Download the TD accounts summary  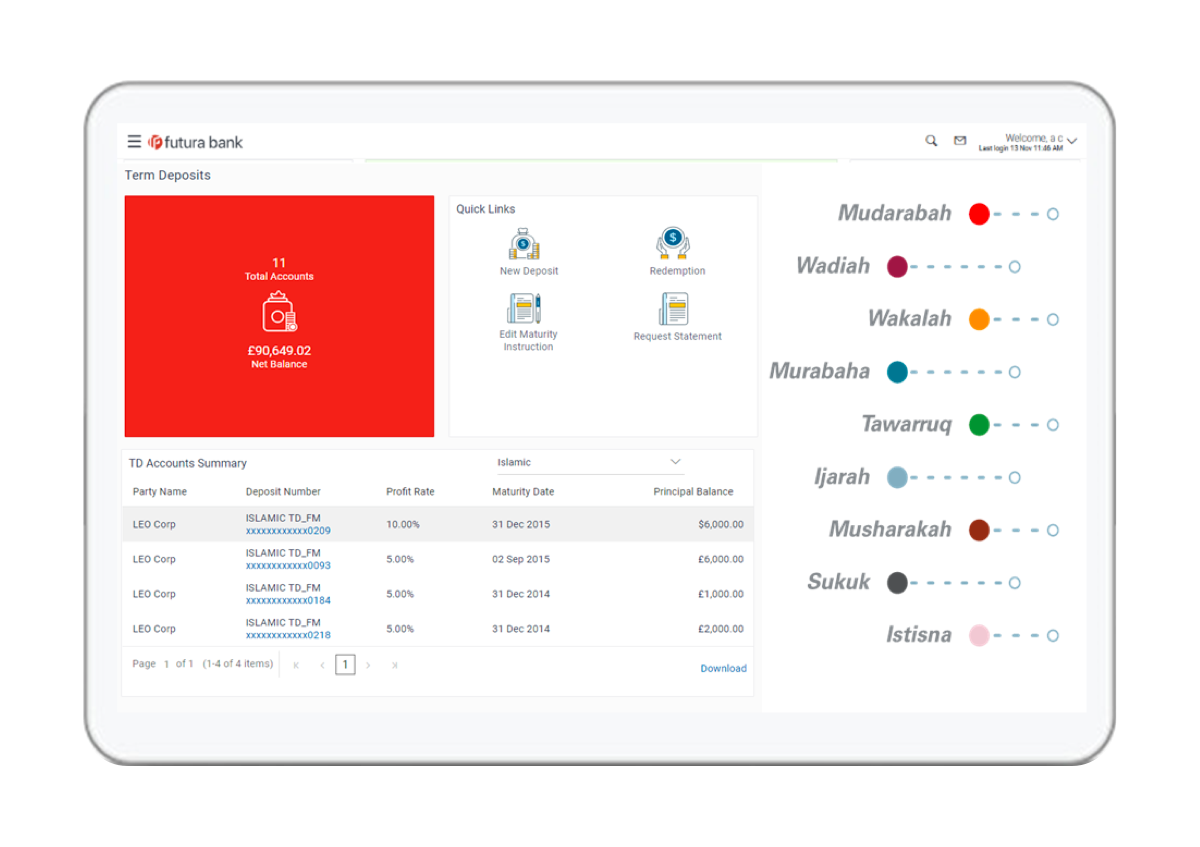(723, 668)
